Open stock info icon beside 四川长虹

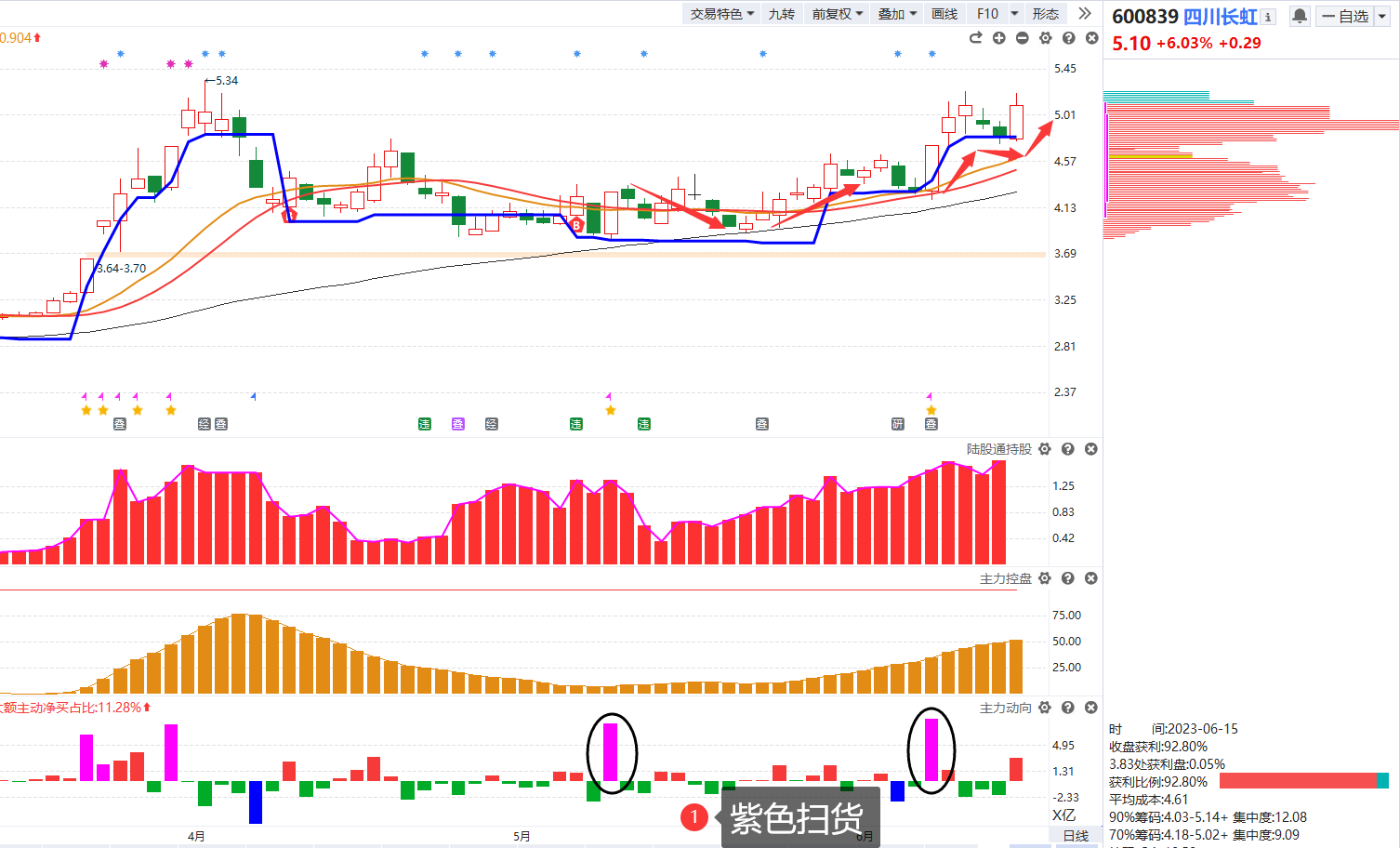(1269, 17)
